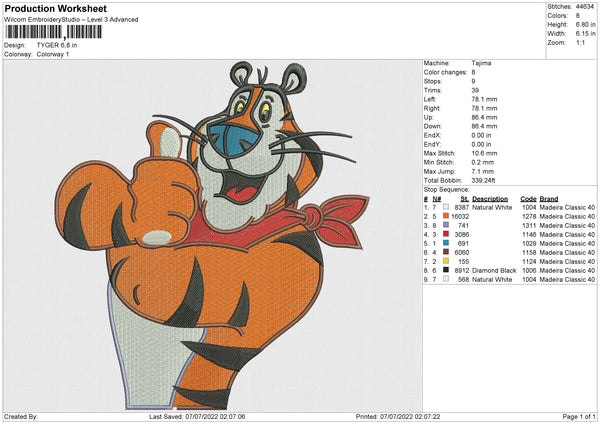Viewport: 600px width, 424px height.
Task: Choose the brown swatch beside 6060 stitches
Action: click(x=446, y=252)
